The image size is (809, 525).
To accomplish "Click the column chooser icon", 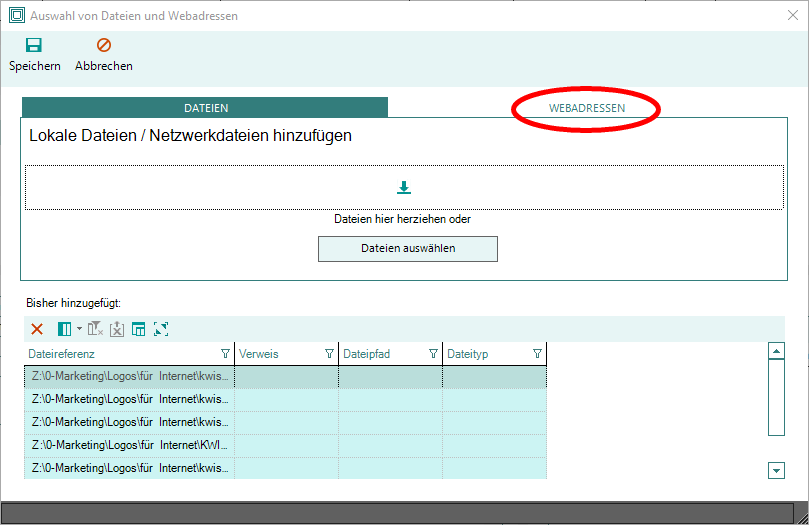I will (65, 329).
